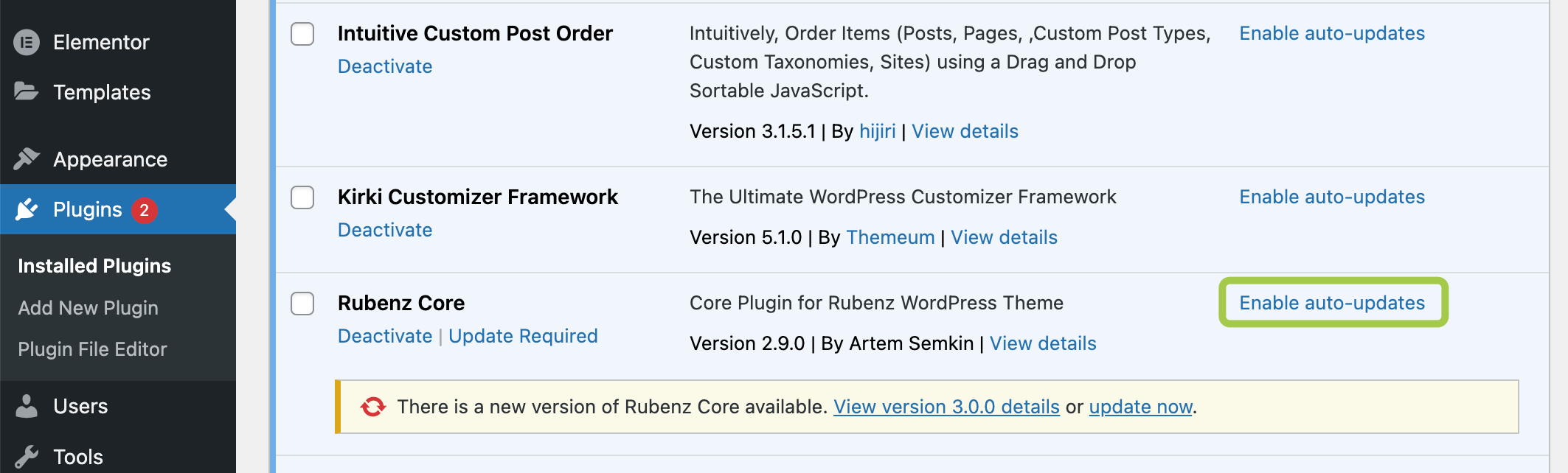
Task: Click the Appearance paintbrush icon
Action: click(27, 159)
